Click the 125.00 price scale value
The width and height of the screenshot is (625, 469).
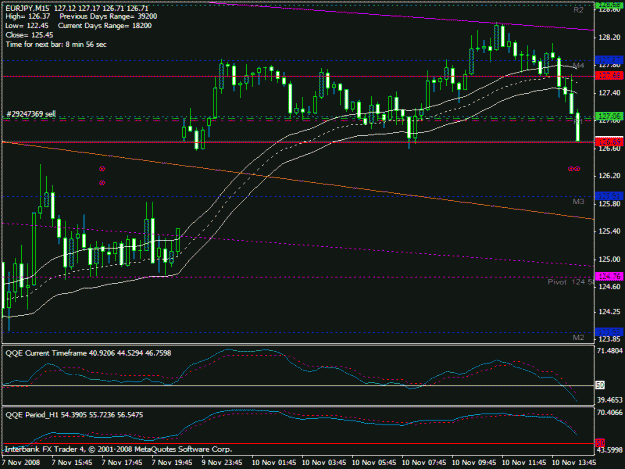(609, 259)
